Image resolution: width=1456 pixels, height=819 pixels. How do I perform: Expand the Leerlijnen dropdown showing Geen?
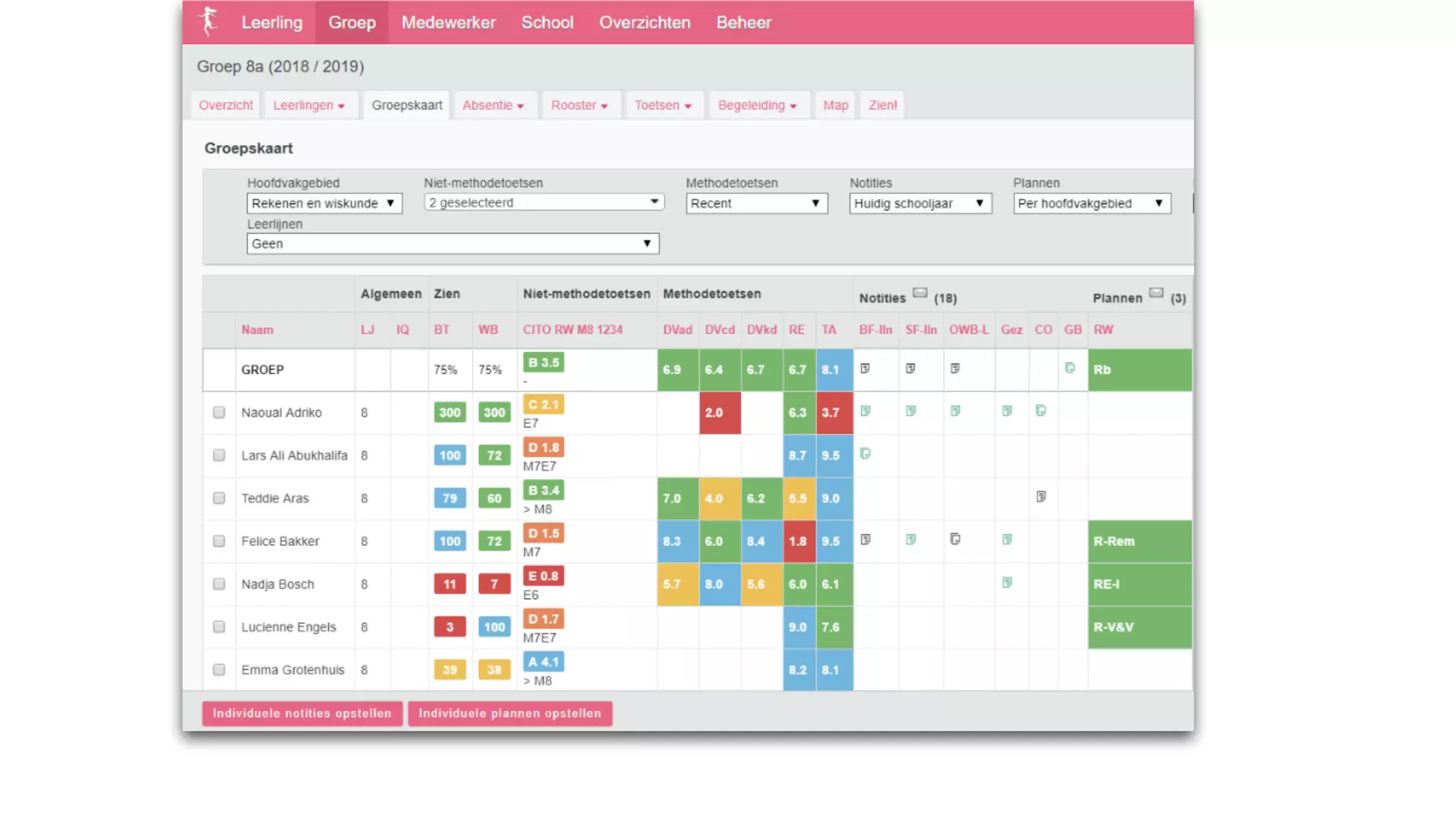pyautogui.click(x=452, y=244)
